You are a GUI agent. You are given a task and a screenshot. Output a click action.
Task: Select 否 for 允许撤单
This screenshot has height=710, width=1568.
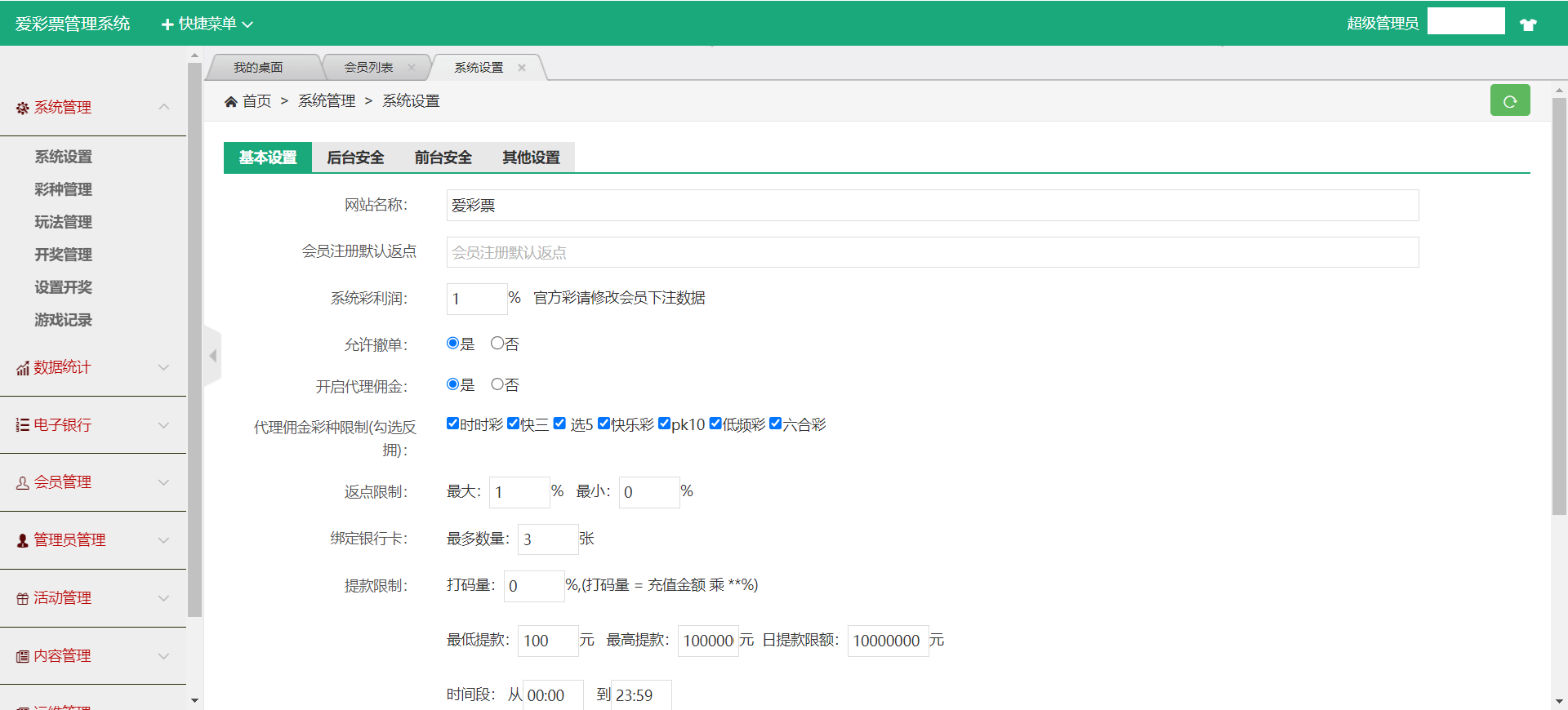pyautogui.click(x=497, y=344)
